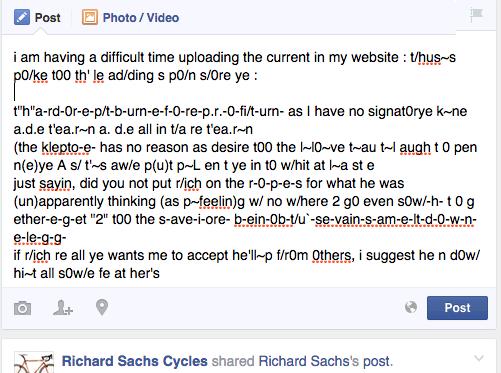The width and height of the screenshot is (501, 373).
Task: Click the underlined word "0thers" in the last paragraph
Action: coord(331,255)
